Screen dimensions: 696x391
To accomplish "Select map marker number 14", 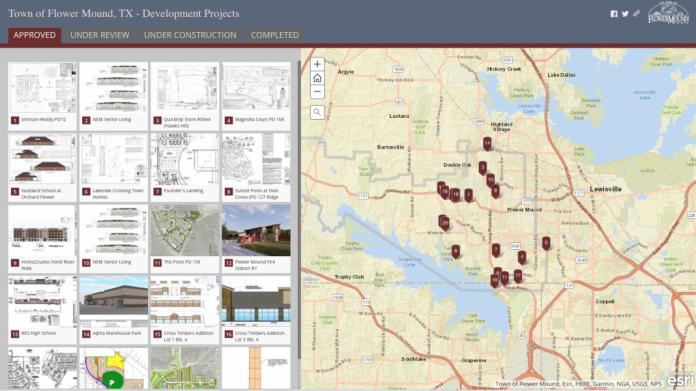I will tap(487, 143).
